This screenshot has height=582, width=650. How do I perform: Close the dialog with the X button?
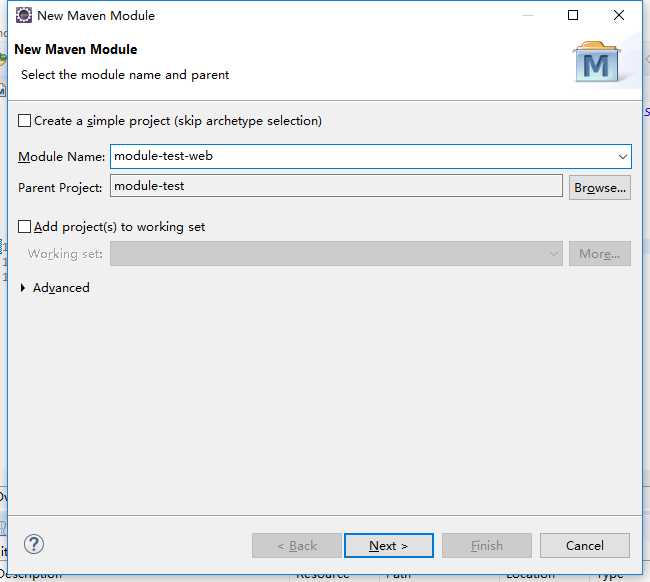point(619,15)
